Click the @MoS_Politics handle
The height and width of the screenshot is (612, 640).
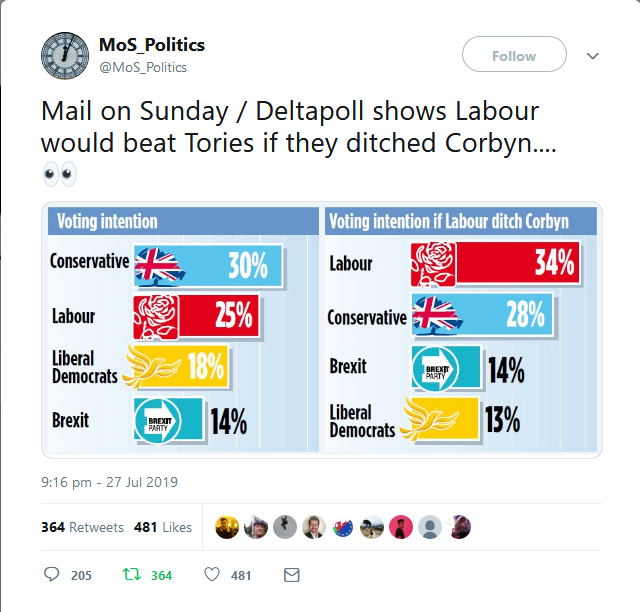142,67
